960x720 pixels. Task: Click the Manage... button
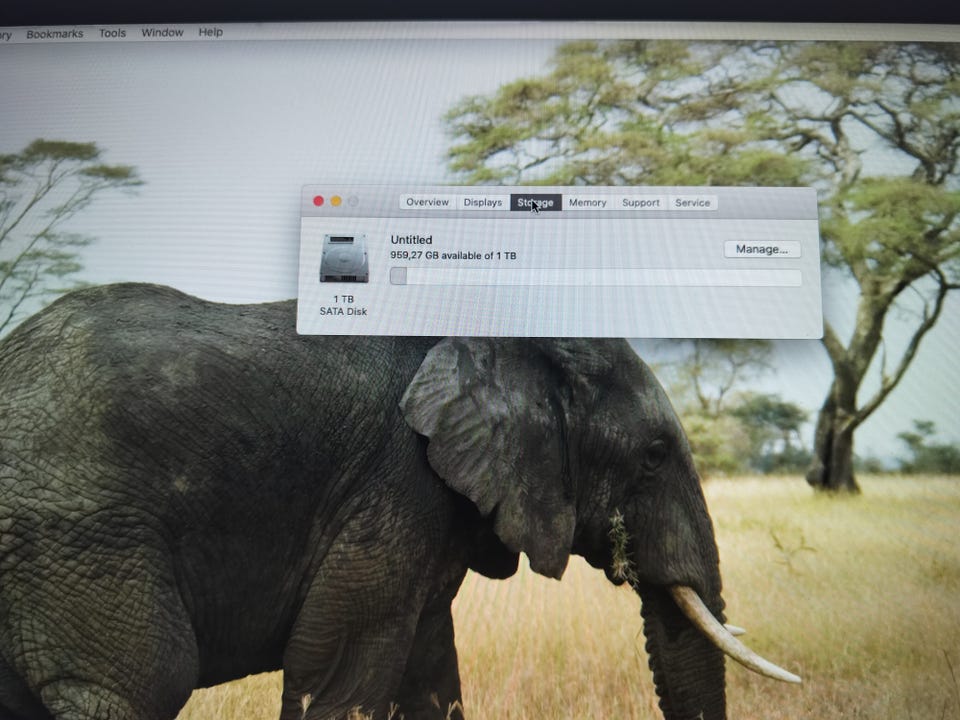click(762, 249)
